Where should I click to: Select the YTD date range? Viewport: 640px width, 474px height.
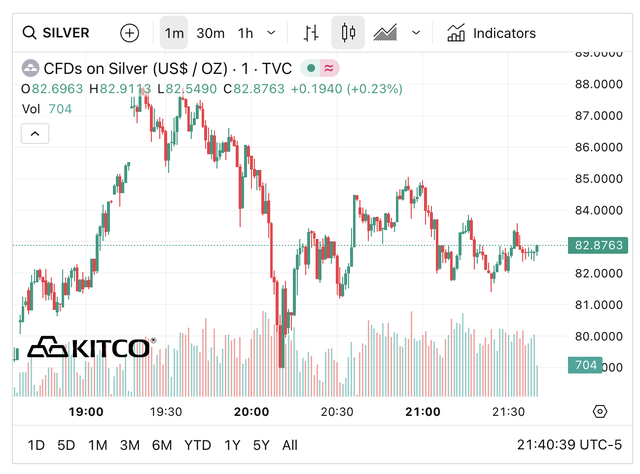tap(198, 445)
